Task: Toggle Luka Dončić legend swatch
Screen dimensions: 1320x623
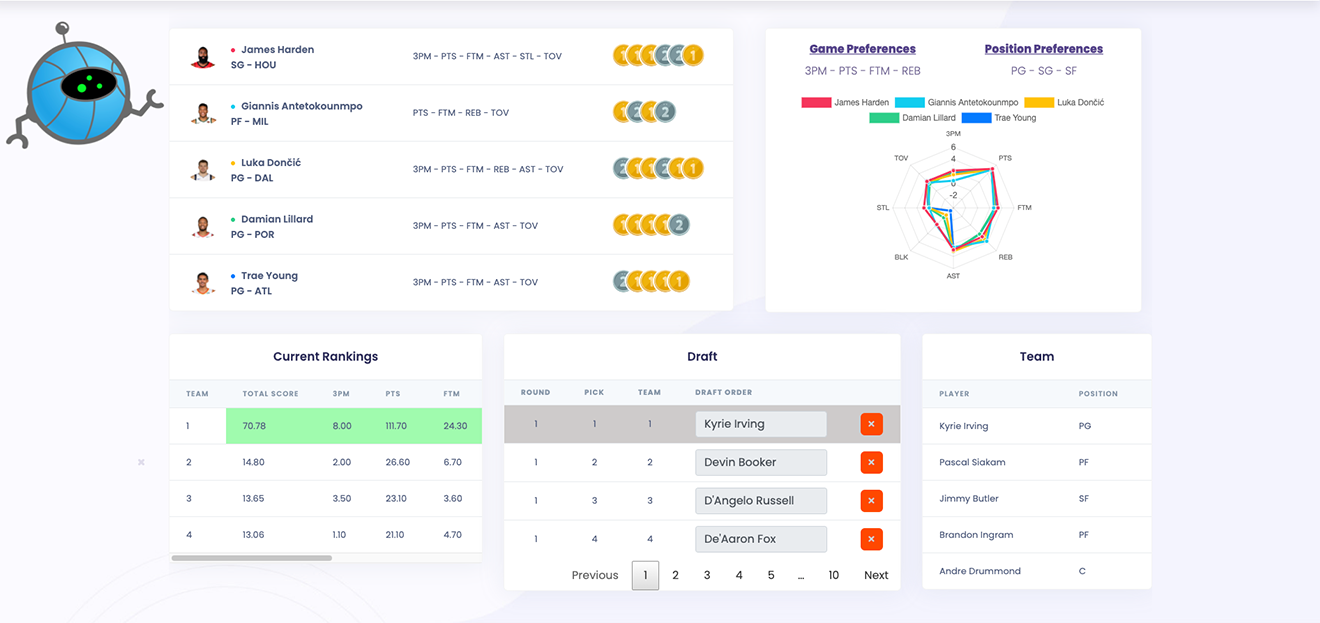Action: [x=1039, y=103]
